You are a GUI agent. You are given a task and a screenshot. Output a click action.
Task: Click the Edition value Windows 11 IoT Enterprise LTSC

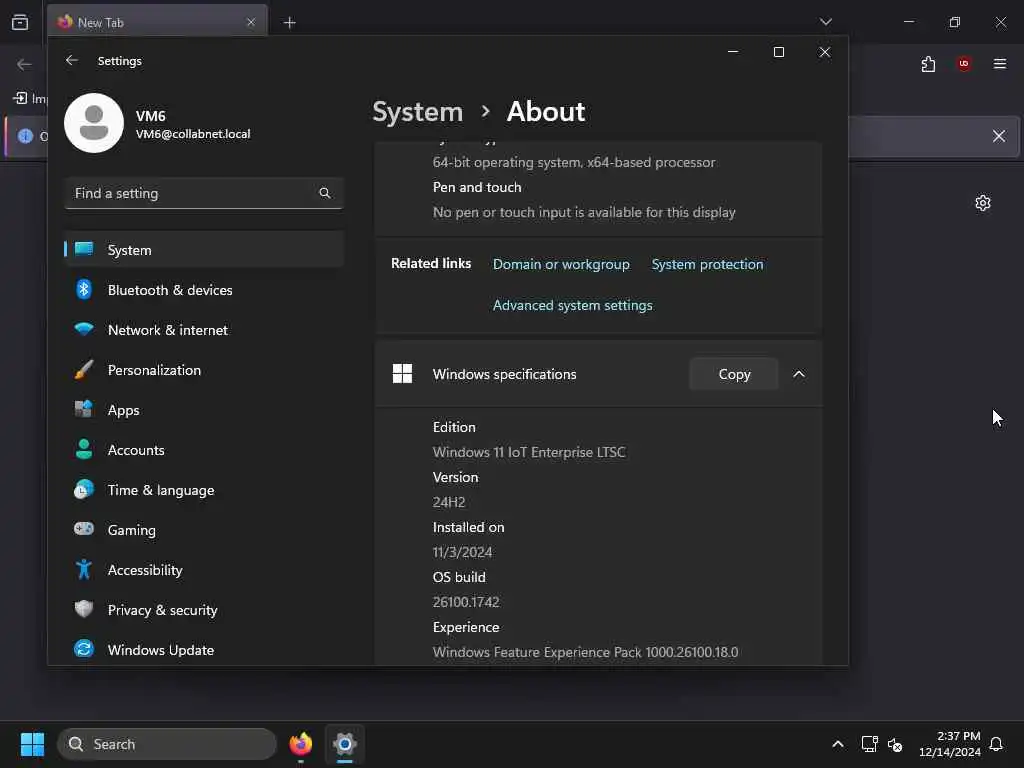click(x=529, y=452)
